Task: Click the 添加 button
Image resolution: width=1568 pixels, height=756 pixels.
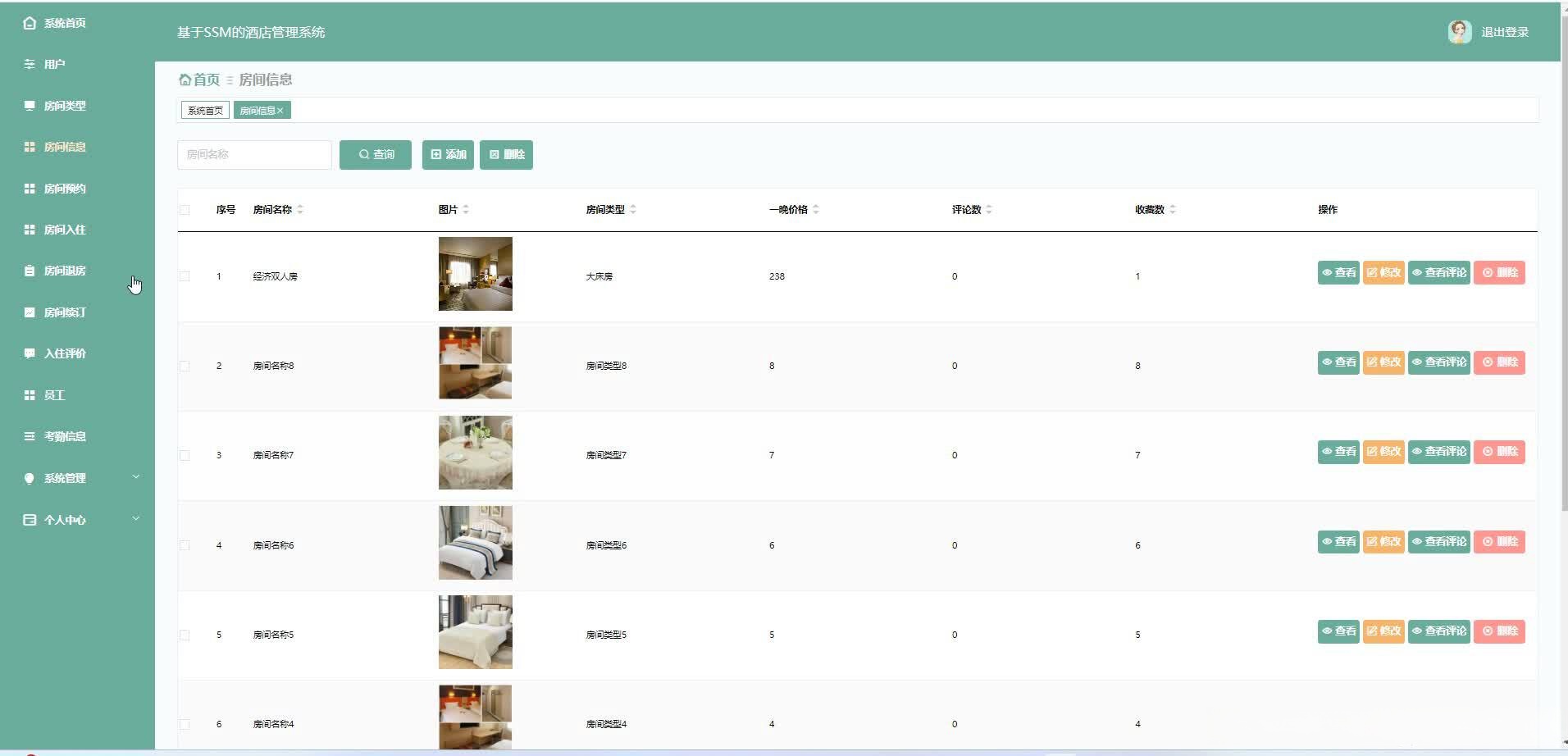Action: pos(448,154)
